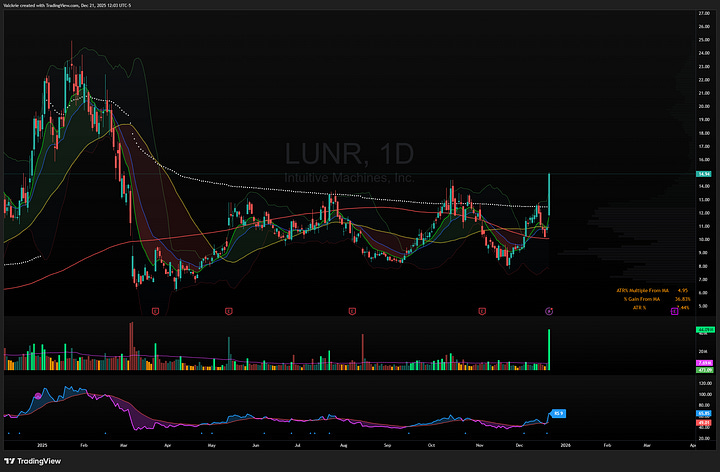Open the earnings marker dated early November
720x472 pixels.
coord(482,311)
